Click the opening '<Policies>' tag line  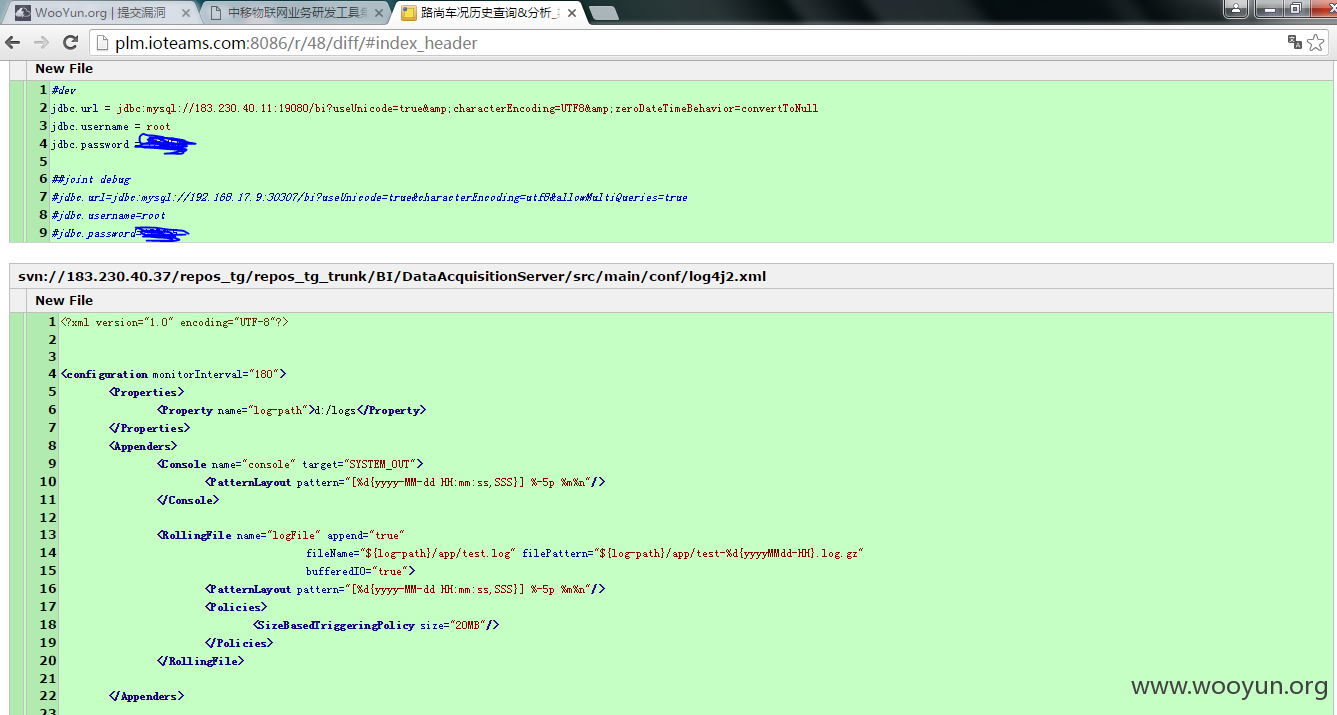point(236,607)
